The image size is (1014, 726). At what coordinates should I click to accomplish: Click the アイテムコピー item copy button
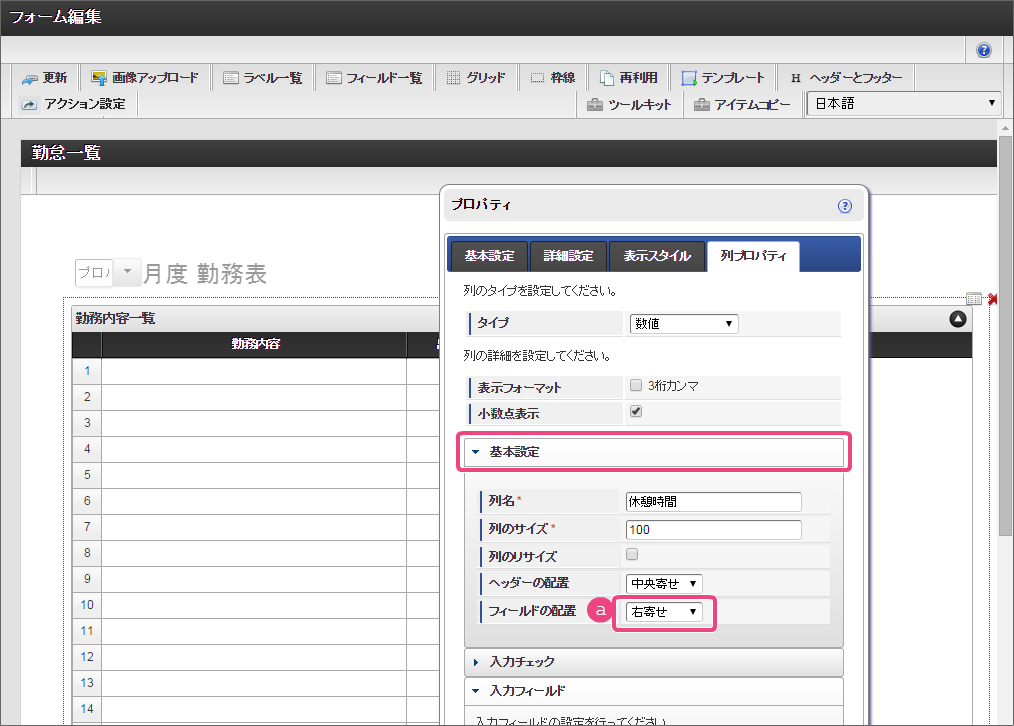pyautogui.click(x=743, y=104)
